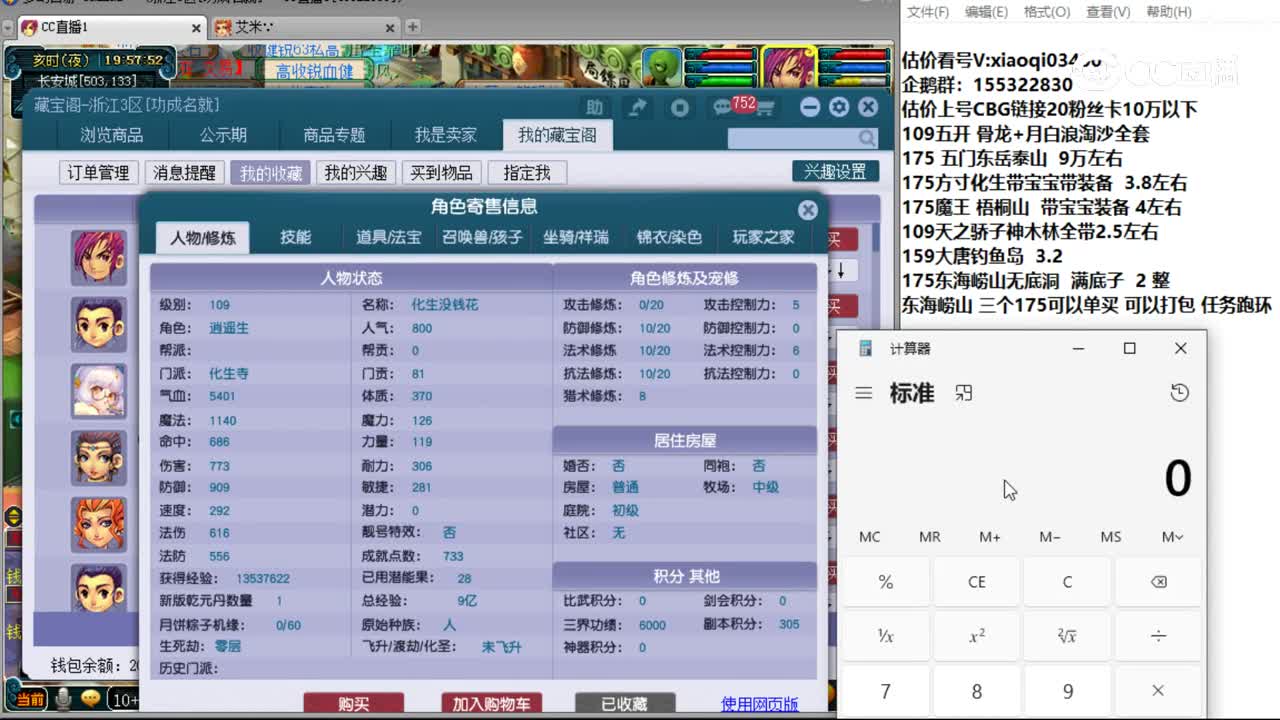Toggle the circular stop icon in the title bar
The image size is (1280, 720).
coord(680,106)
